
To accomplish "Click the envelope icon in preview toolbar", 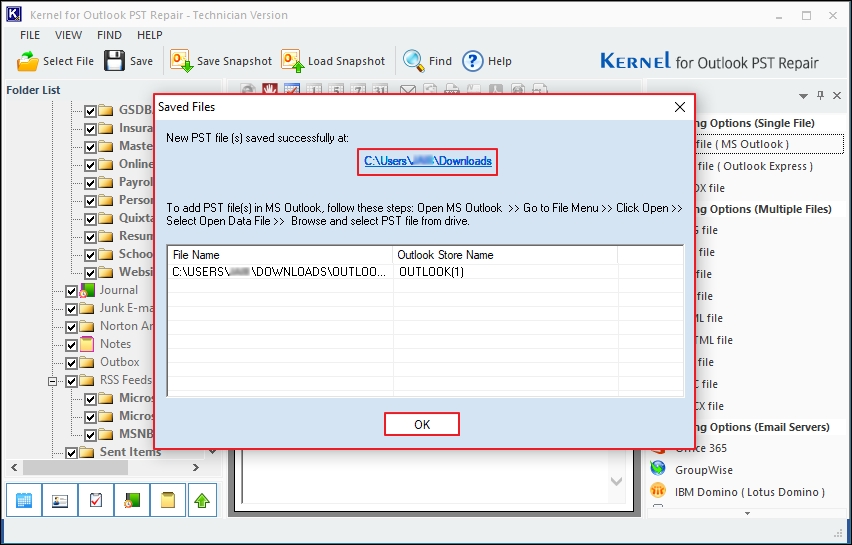I will (408, 90).
